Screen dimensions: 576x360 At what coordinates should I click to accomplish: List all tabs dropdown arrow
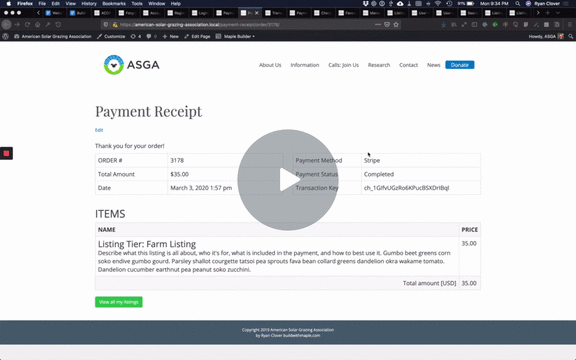[558, 13]
